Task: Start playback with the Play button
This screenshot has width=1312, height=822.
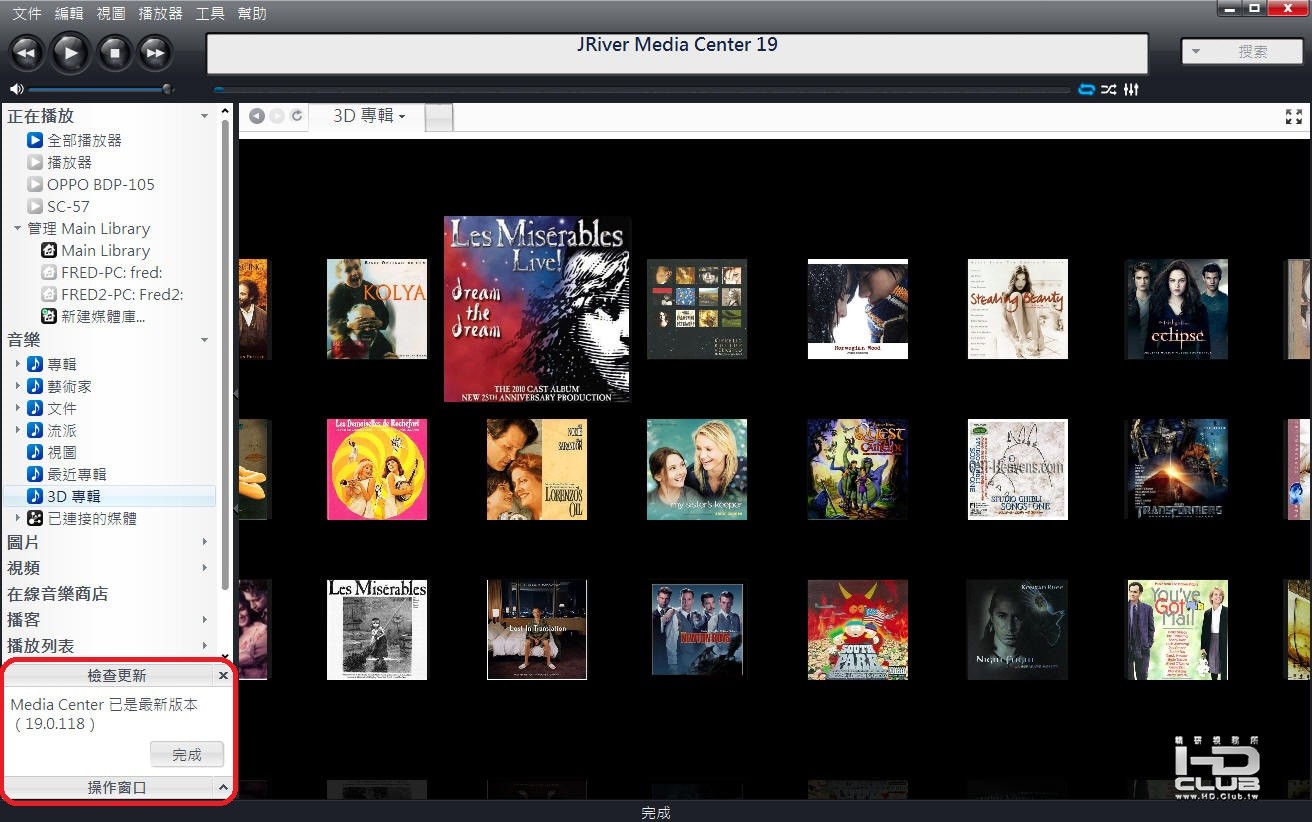Action: 70,52
